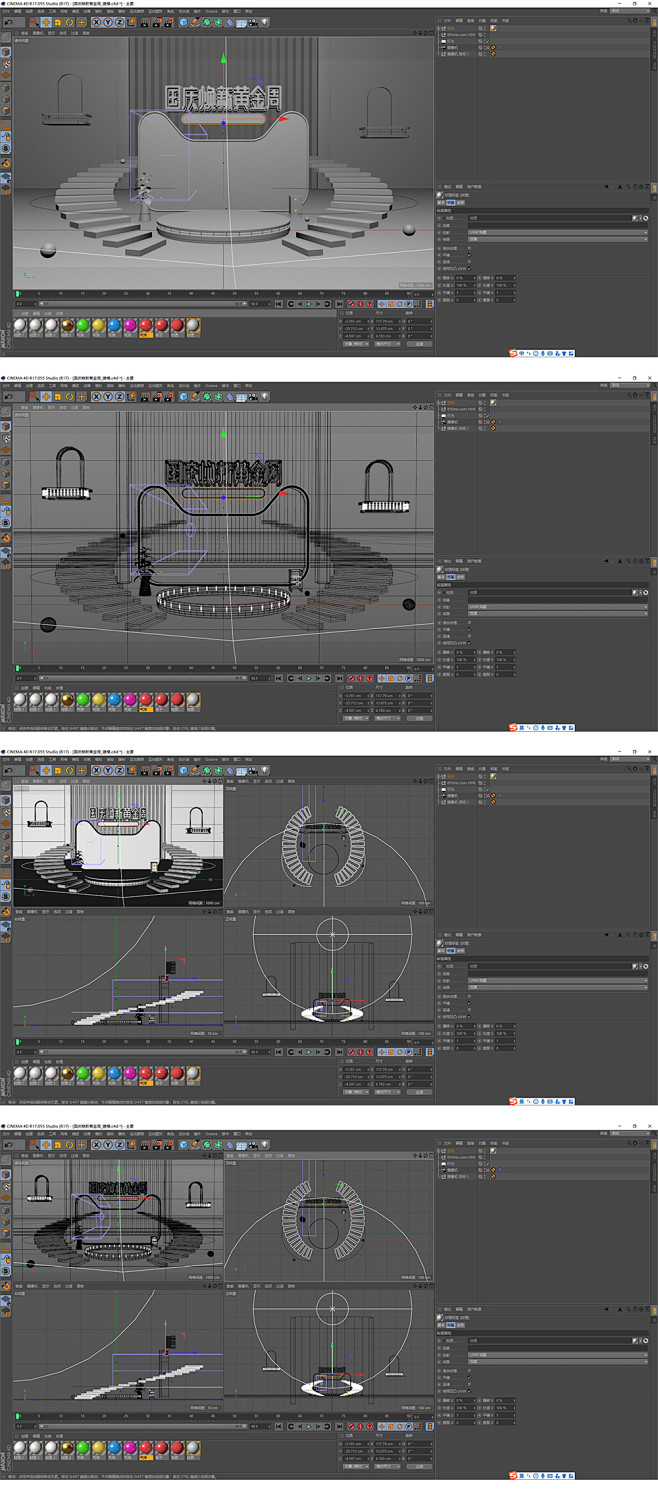Select gold material sphere in shaded four-view window
The height and width of the screenshot is (1493, 658).
point(66,1073)
